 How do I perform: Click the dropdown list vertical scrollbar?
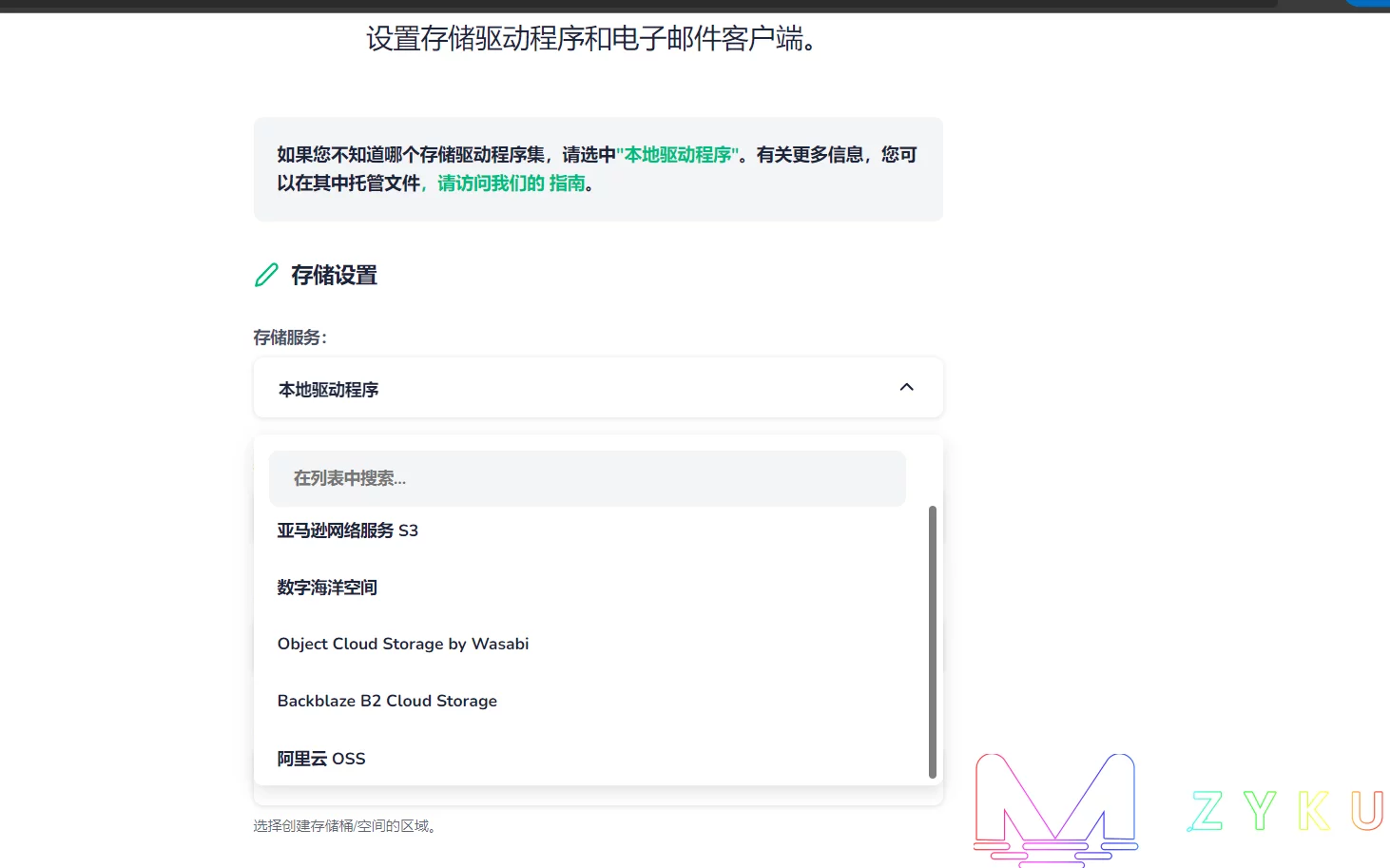click(932, 642)
